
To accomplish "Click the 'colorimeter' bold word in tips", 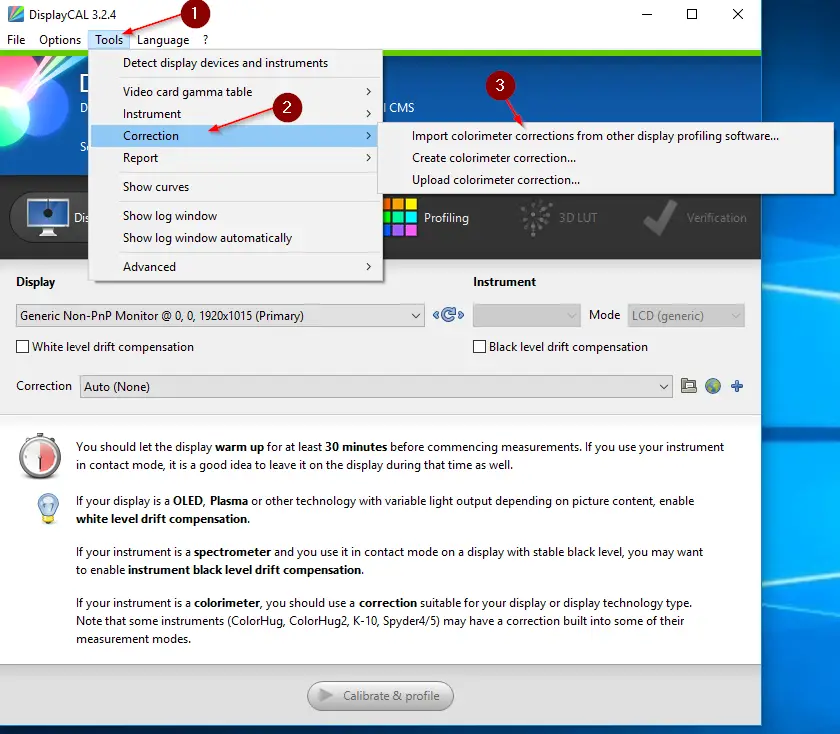I will (227, 603).
